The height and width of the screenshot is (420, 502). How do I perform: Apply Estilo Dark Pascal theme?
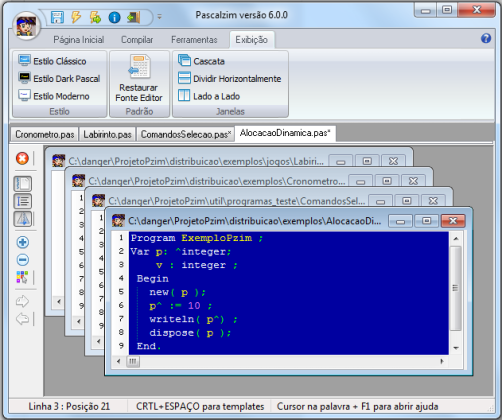point(59,79)
